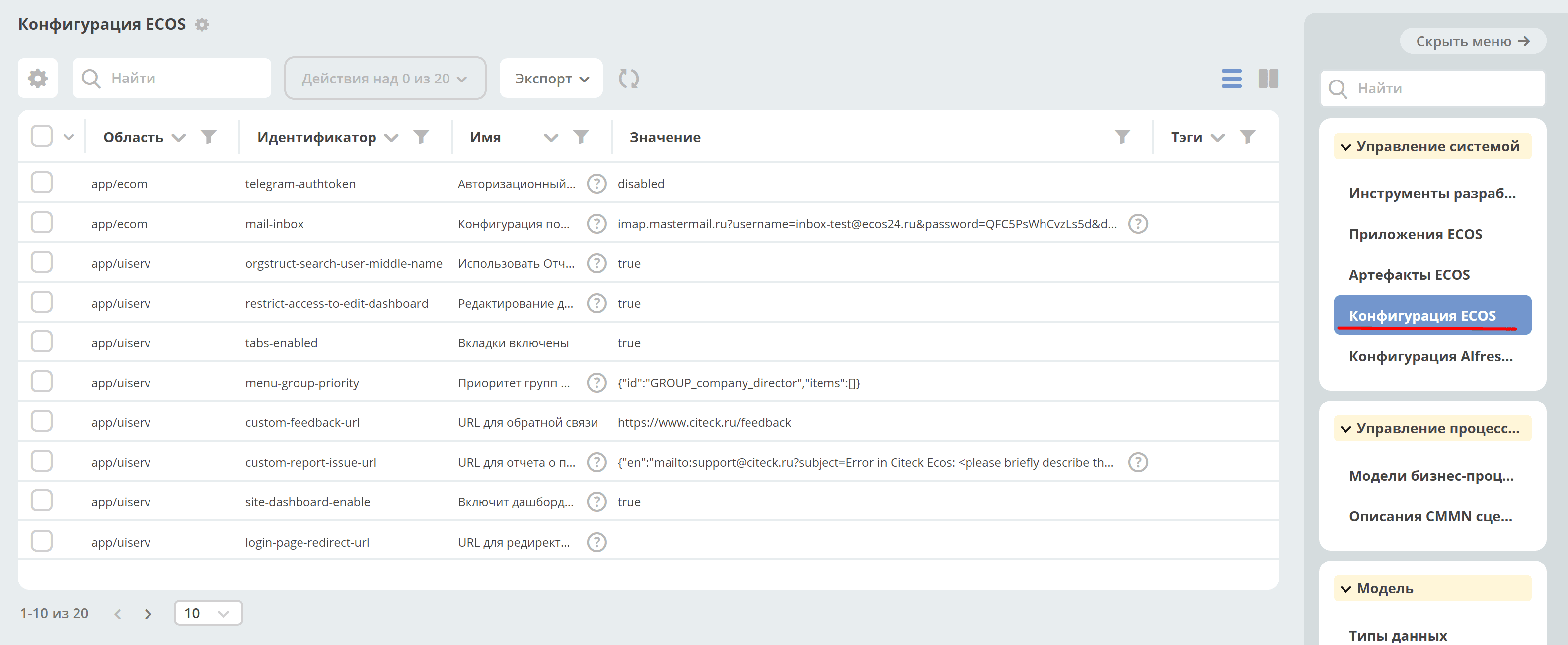Click the disabled value of telegram-authtoken
This screenshot has width=1568, height=645.
tap(641, 184)
